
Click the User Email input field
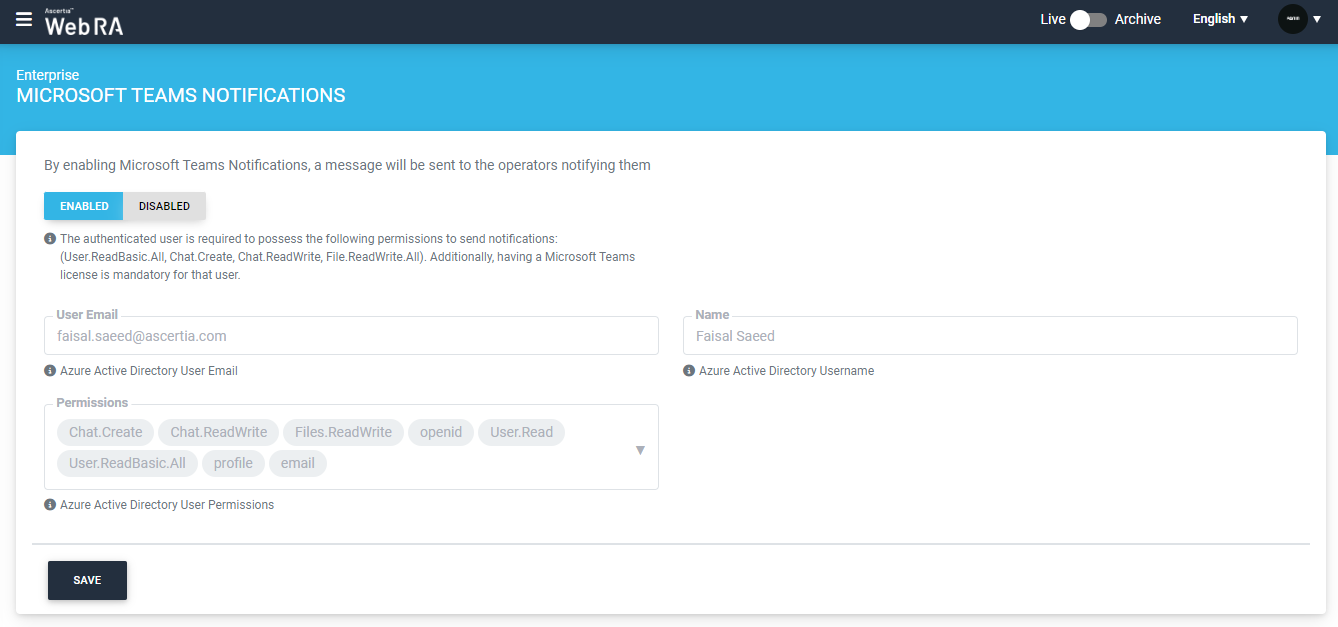pyautogui.click(x=351, y=336)
